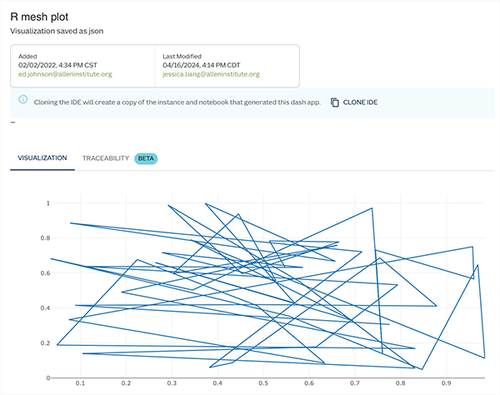Click the y-axis label 0.8
Screen dimensions: 500x395
pos(45,238)
